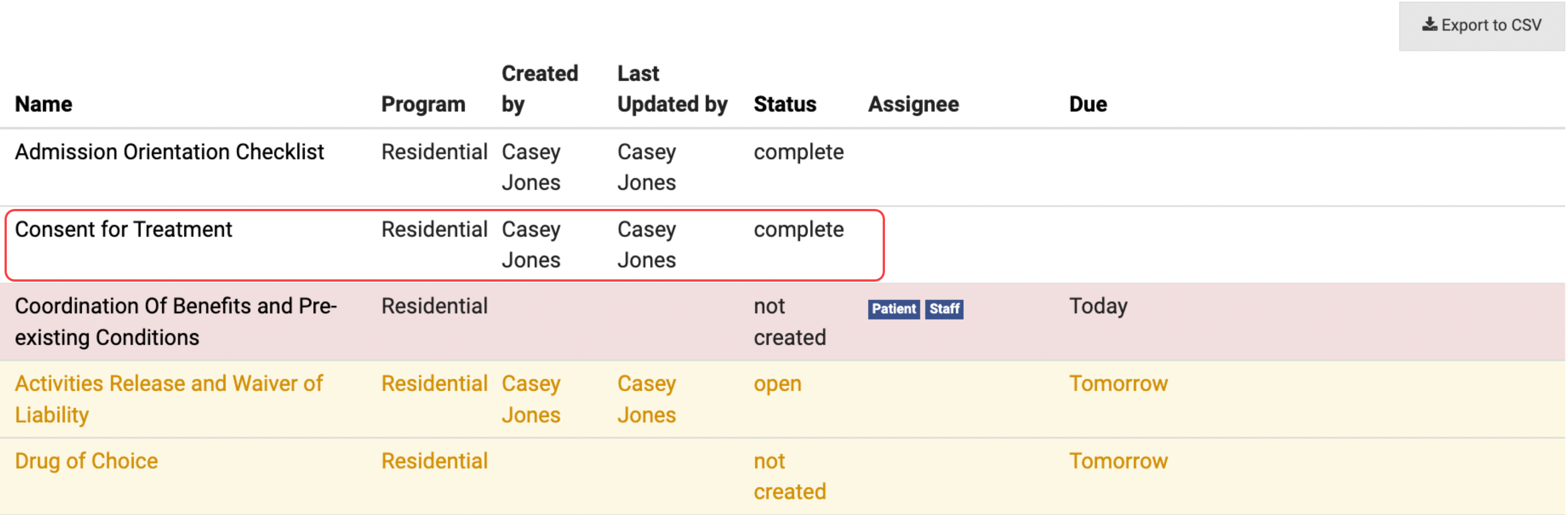Sort by the Program column header

[x=423, y=104]
